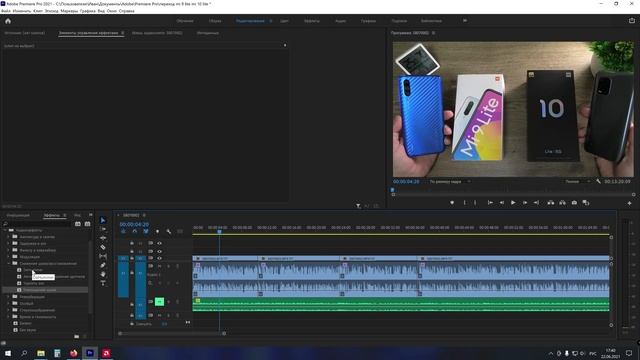Solo the A2 audio track

click(x=169, y=302)
